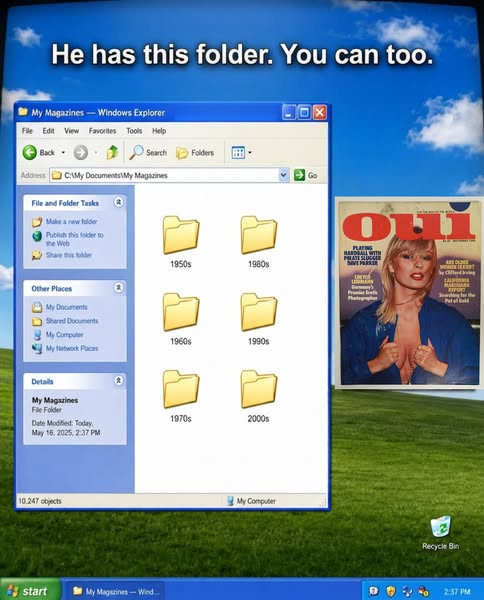The height and width of the screenshot is (600, 484).
Task: Open the Edit menu
Action: (48, 131)
